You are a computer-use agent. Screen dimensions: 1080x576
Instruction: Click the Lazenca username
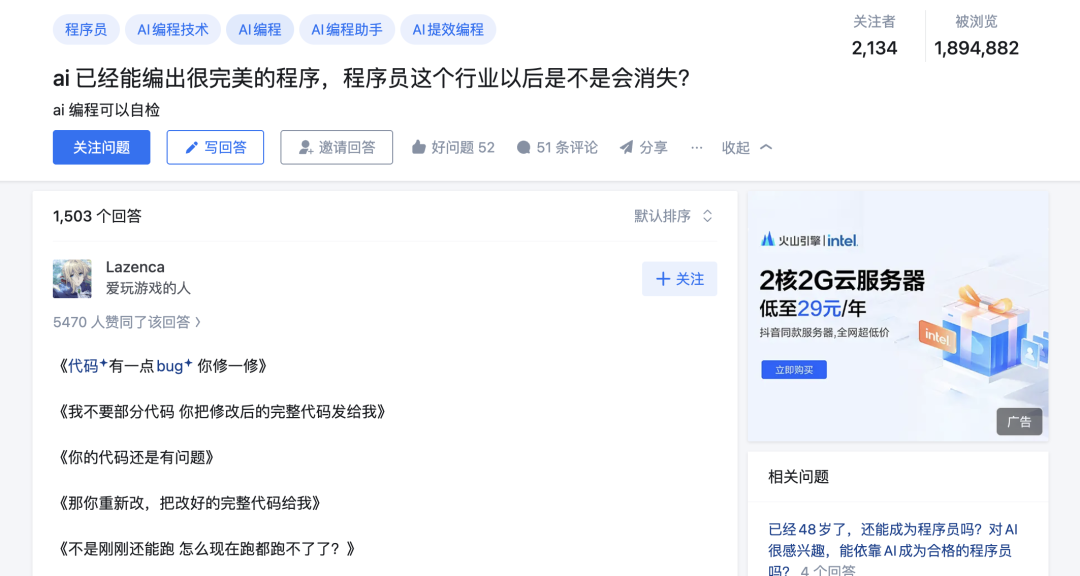(135, 267)
